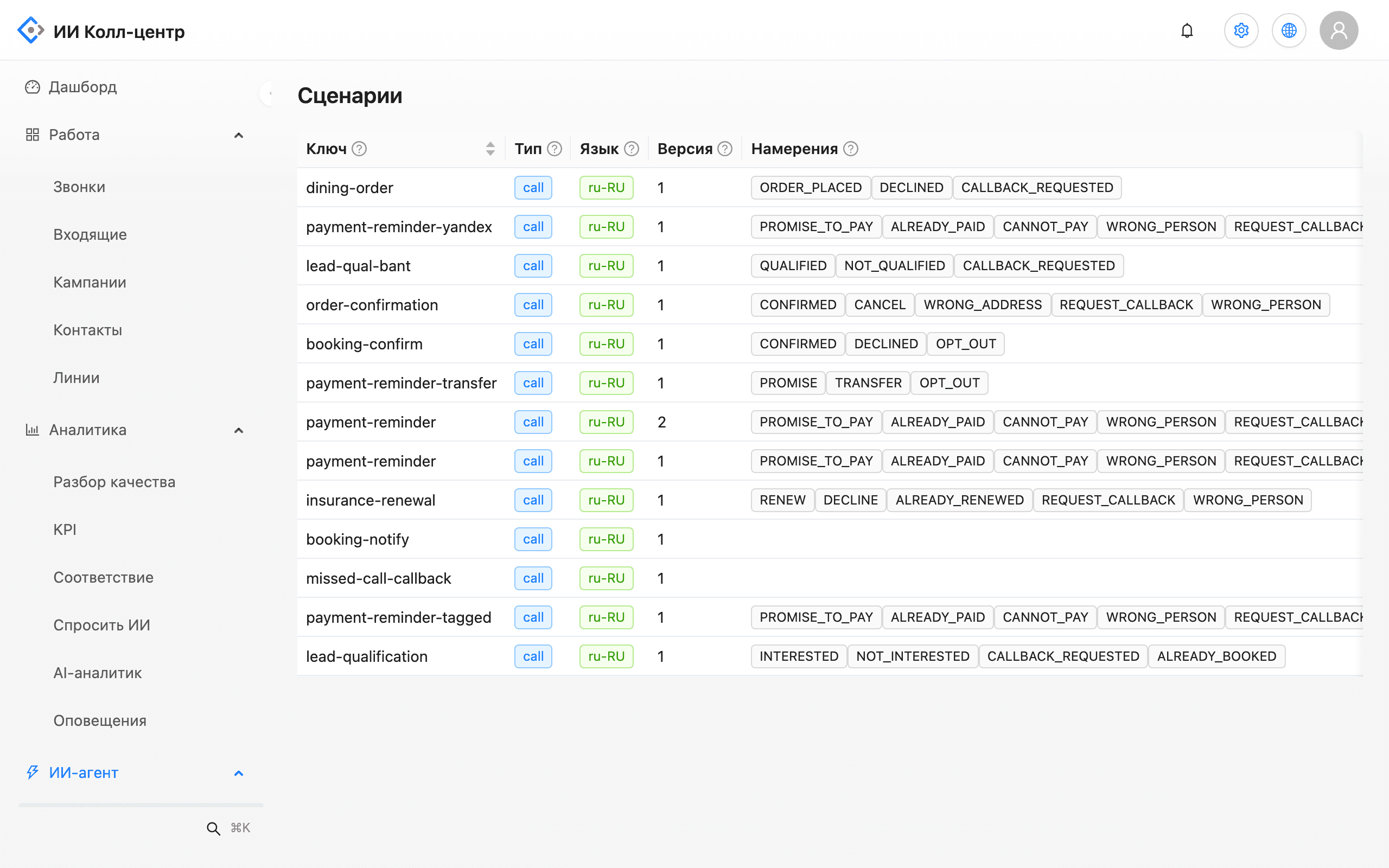Click the Дашборд gauge icon
Image resolution: width=1389 pixels, height=868 pixels.
(x=33, y=87)
